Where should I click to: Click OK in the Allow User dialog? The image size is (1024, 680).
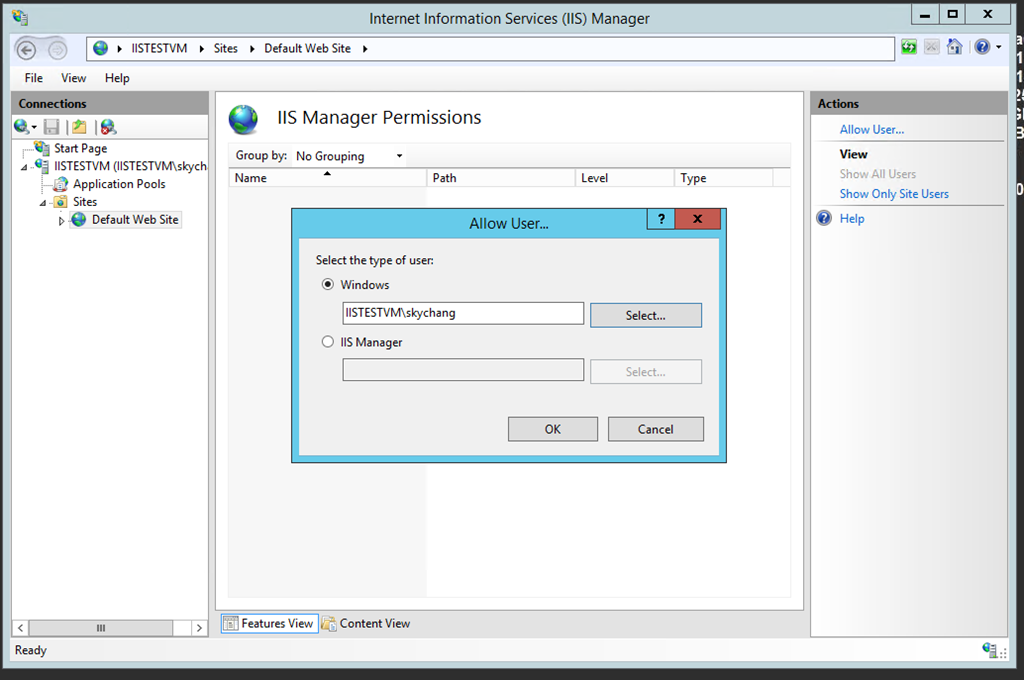tap(552, 429)
